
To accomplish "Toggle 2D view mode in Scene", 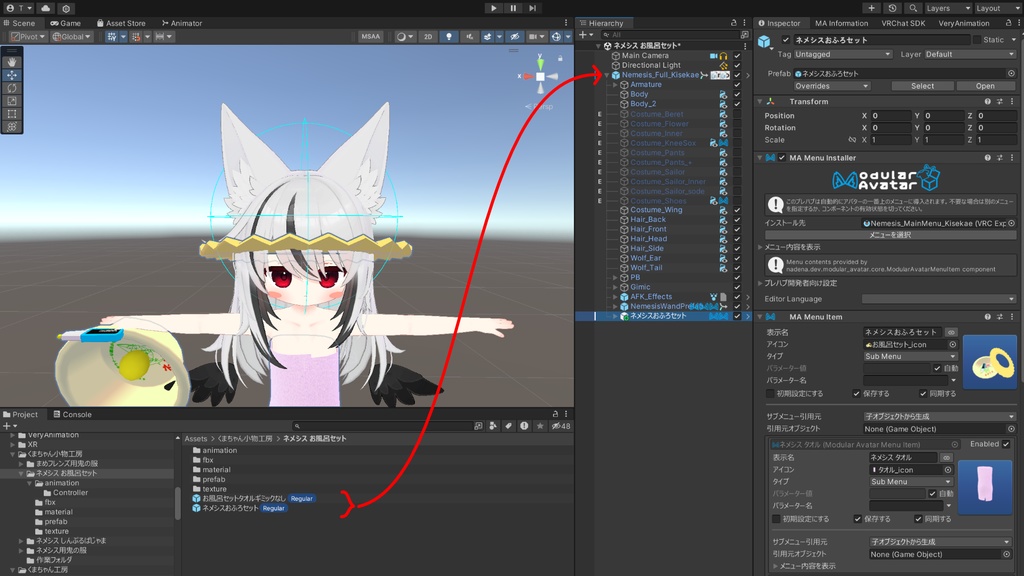I will click(x=427, y=37).
